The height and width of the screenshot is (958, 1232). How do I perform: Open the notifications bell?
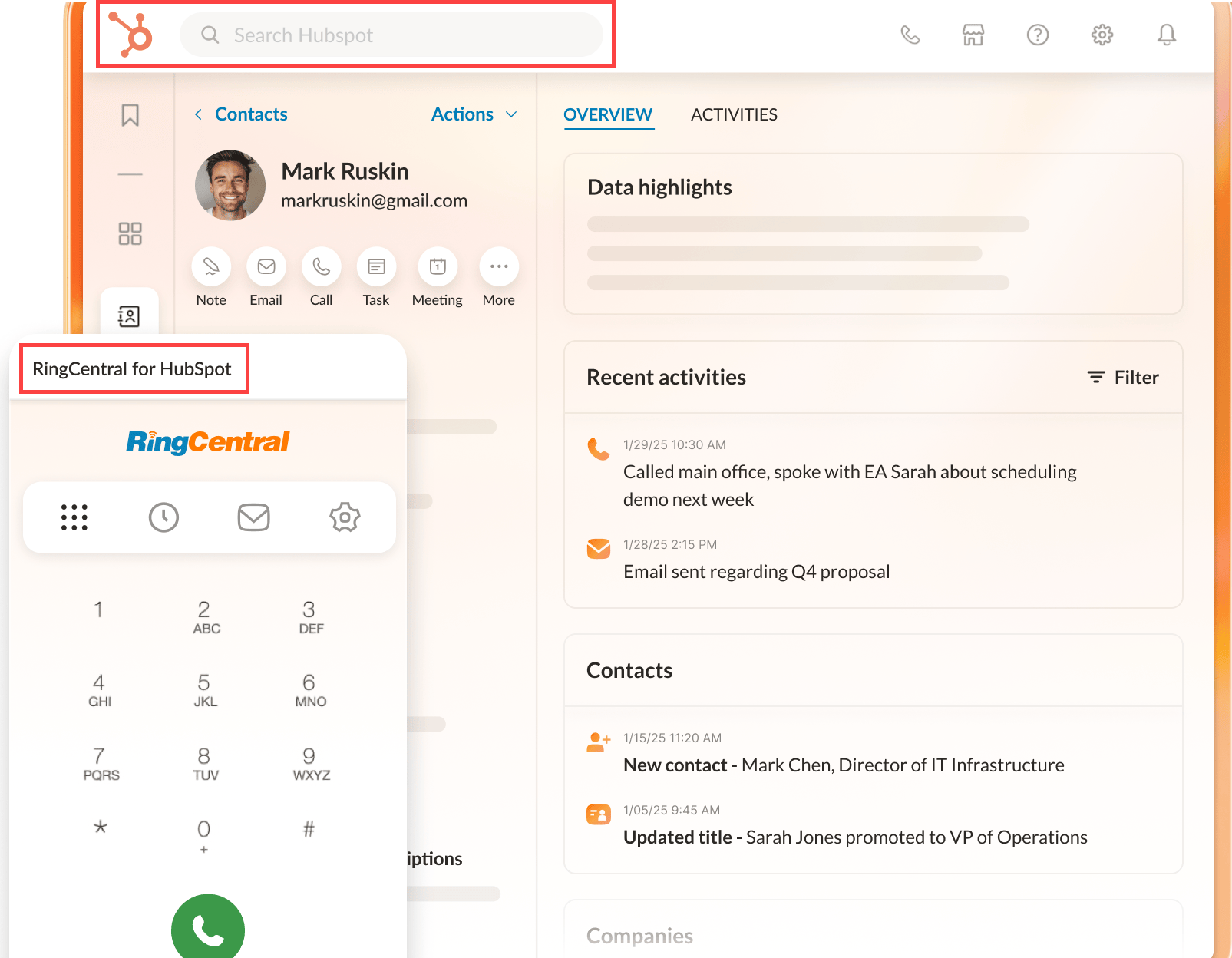1167,35
